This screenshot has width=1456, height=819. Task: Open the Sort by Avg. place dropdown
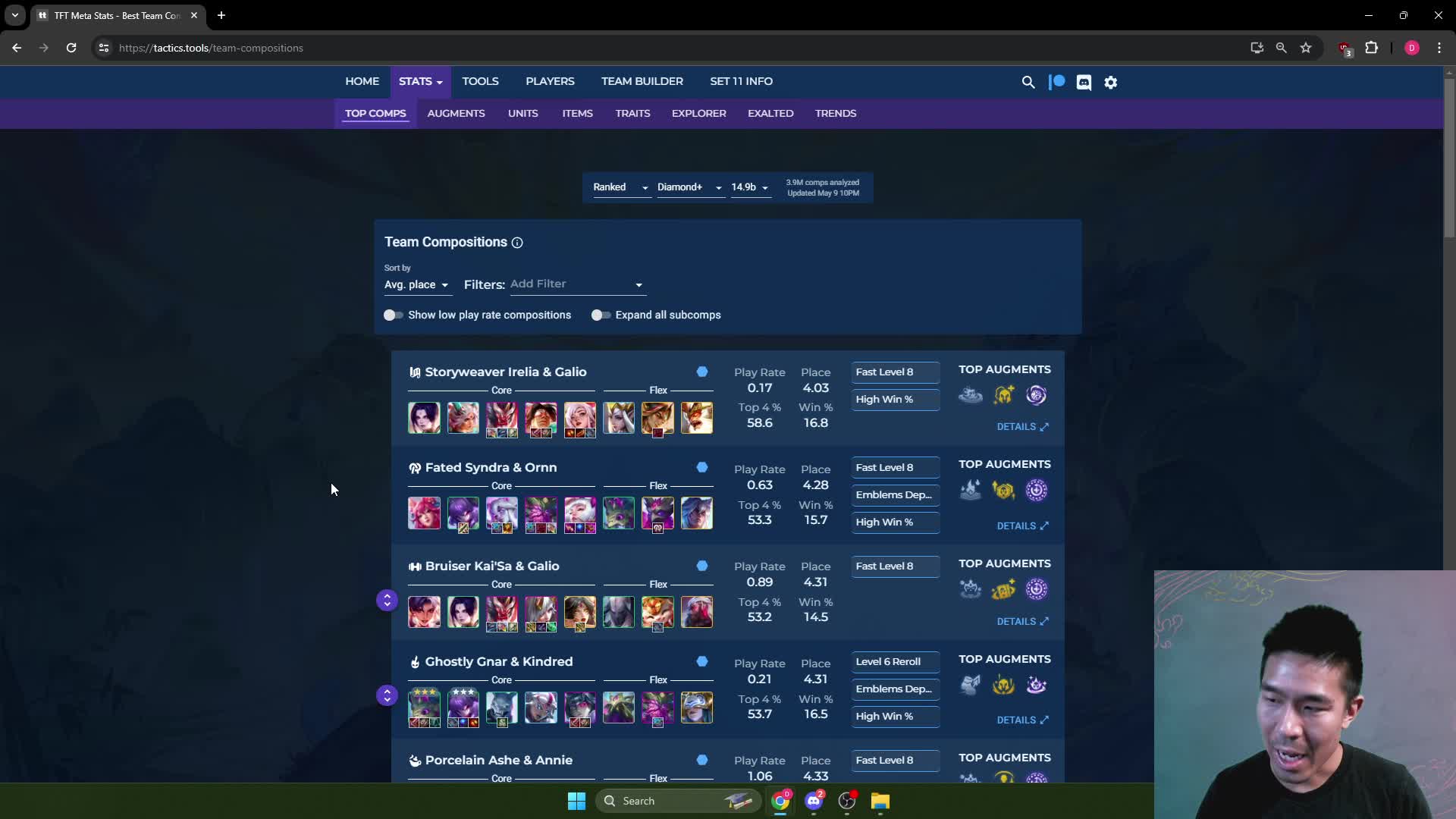point(416,285)
